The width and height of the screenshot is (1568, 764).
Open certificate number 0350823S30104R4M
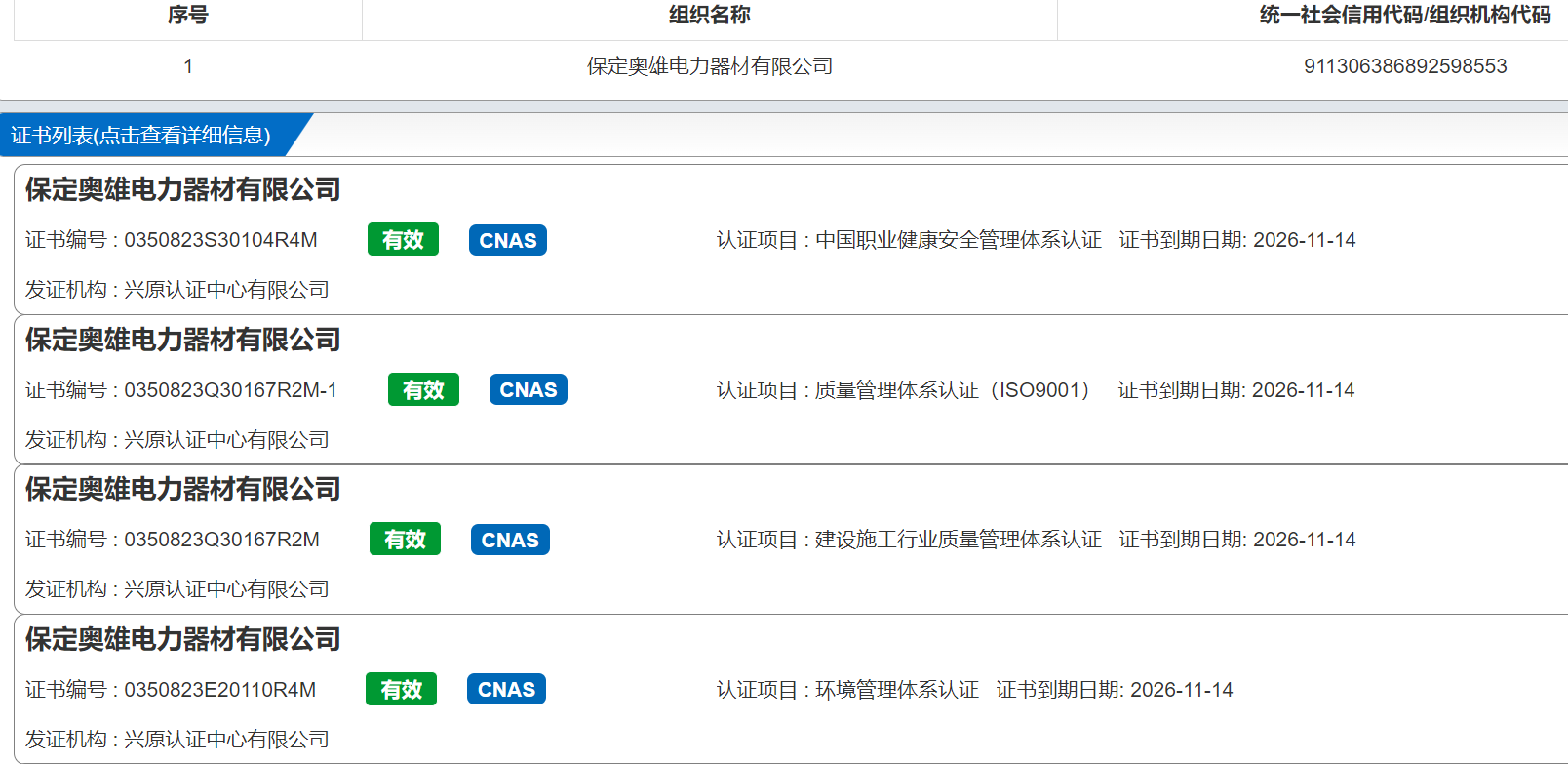click(220, 240)
